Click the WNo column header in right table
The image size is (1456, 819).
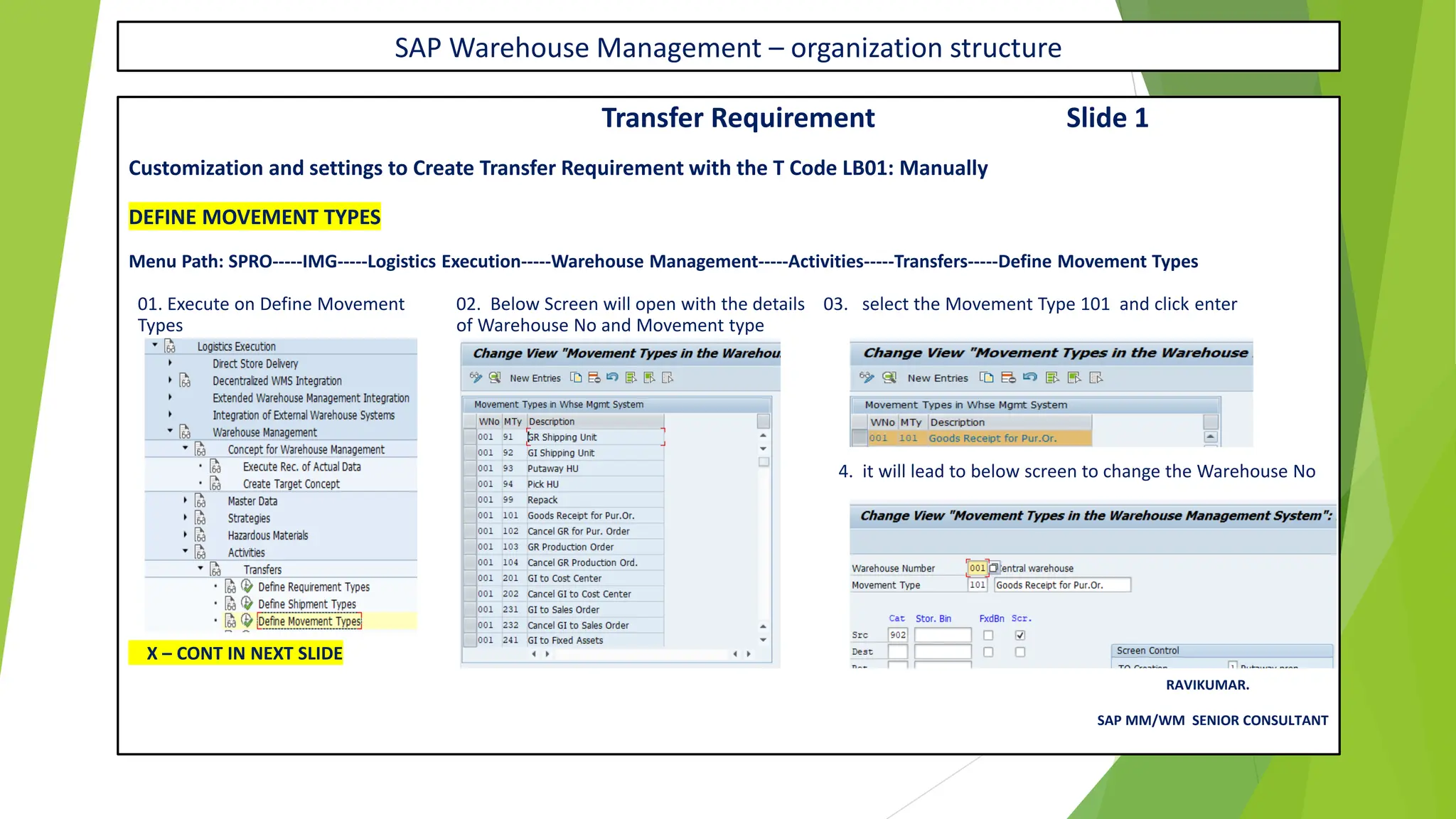coord(882,422)
